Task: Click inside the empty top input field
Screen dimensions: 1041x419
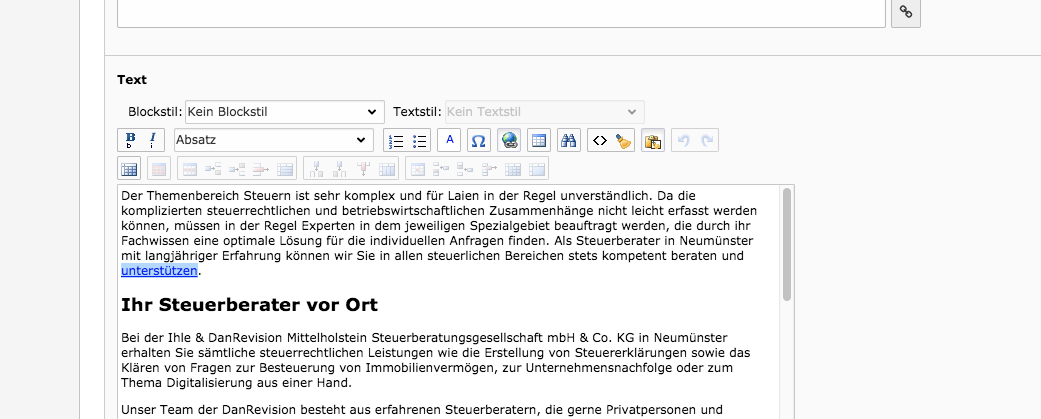Action: (500, 11)
